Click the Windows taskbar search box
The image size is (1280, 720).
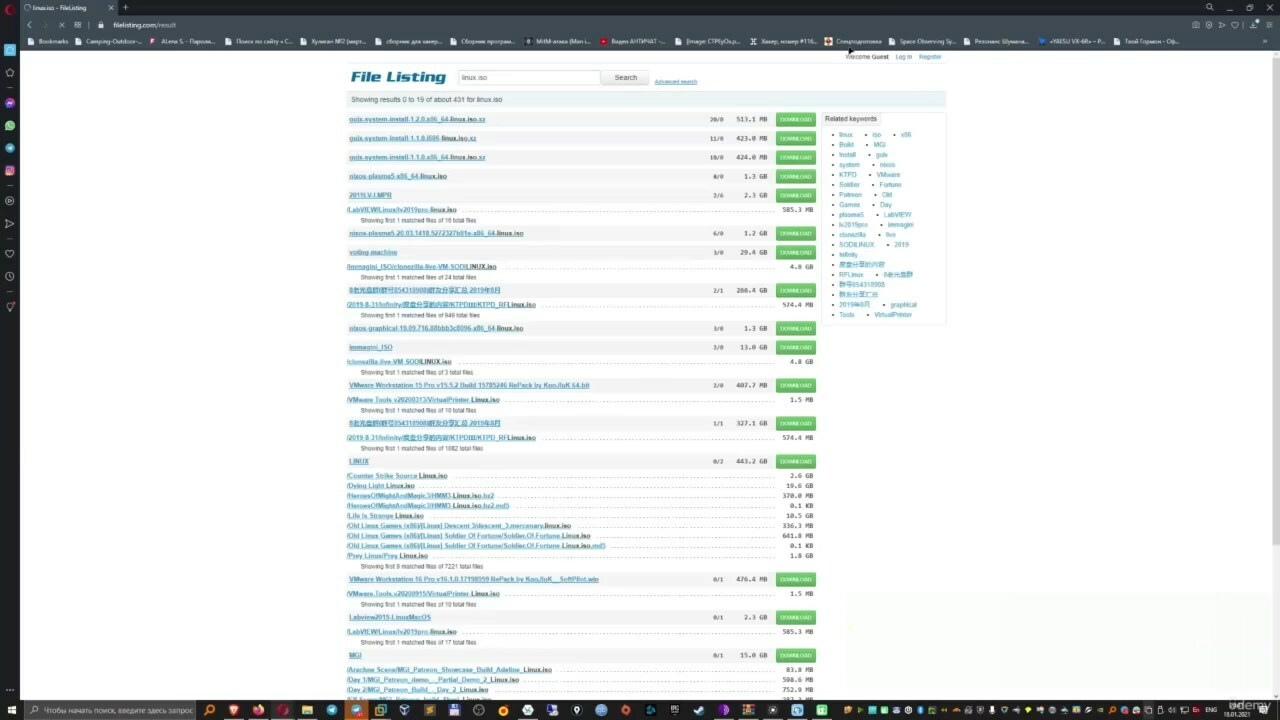109,710
